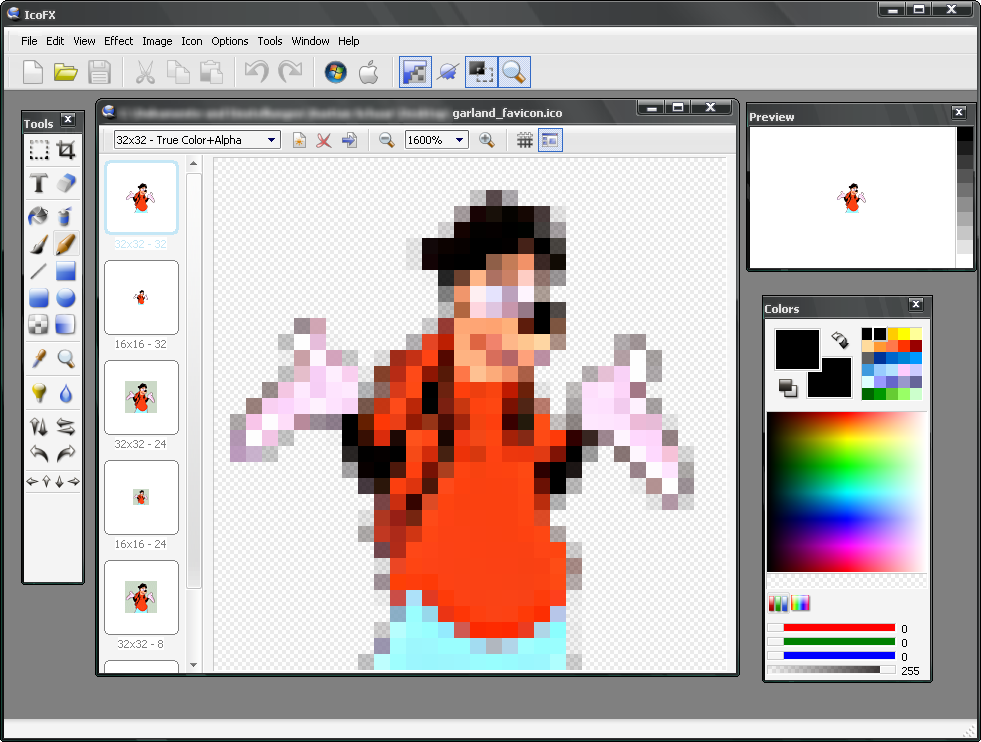
Task: Open the Icon menu
Action: click(x=191, y=41)
